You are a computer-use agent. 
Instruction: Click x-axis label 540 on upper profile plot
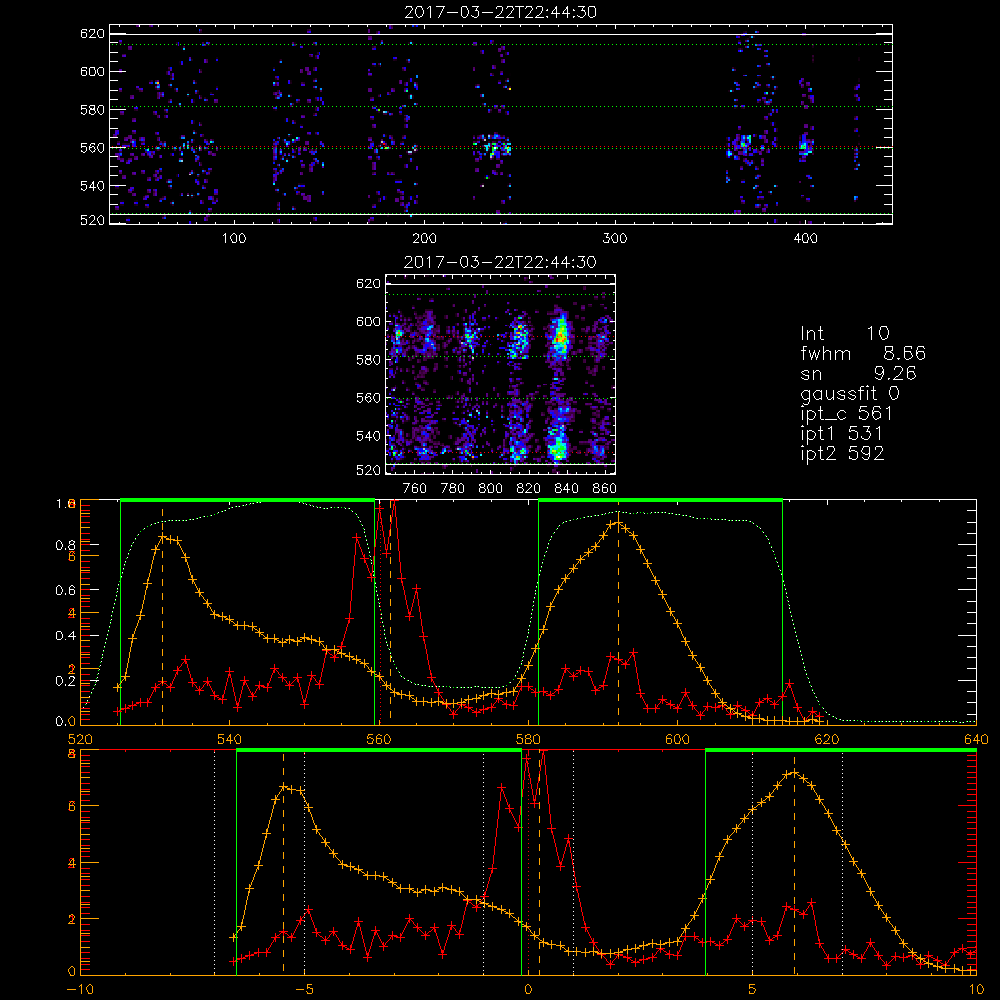coord(229,740)
